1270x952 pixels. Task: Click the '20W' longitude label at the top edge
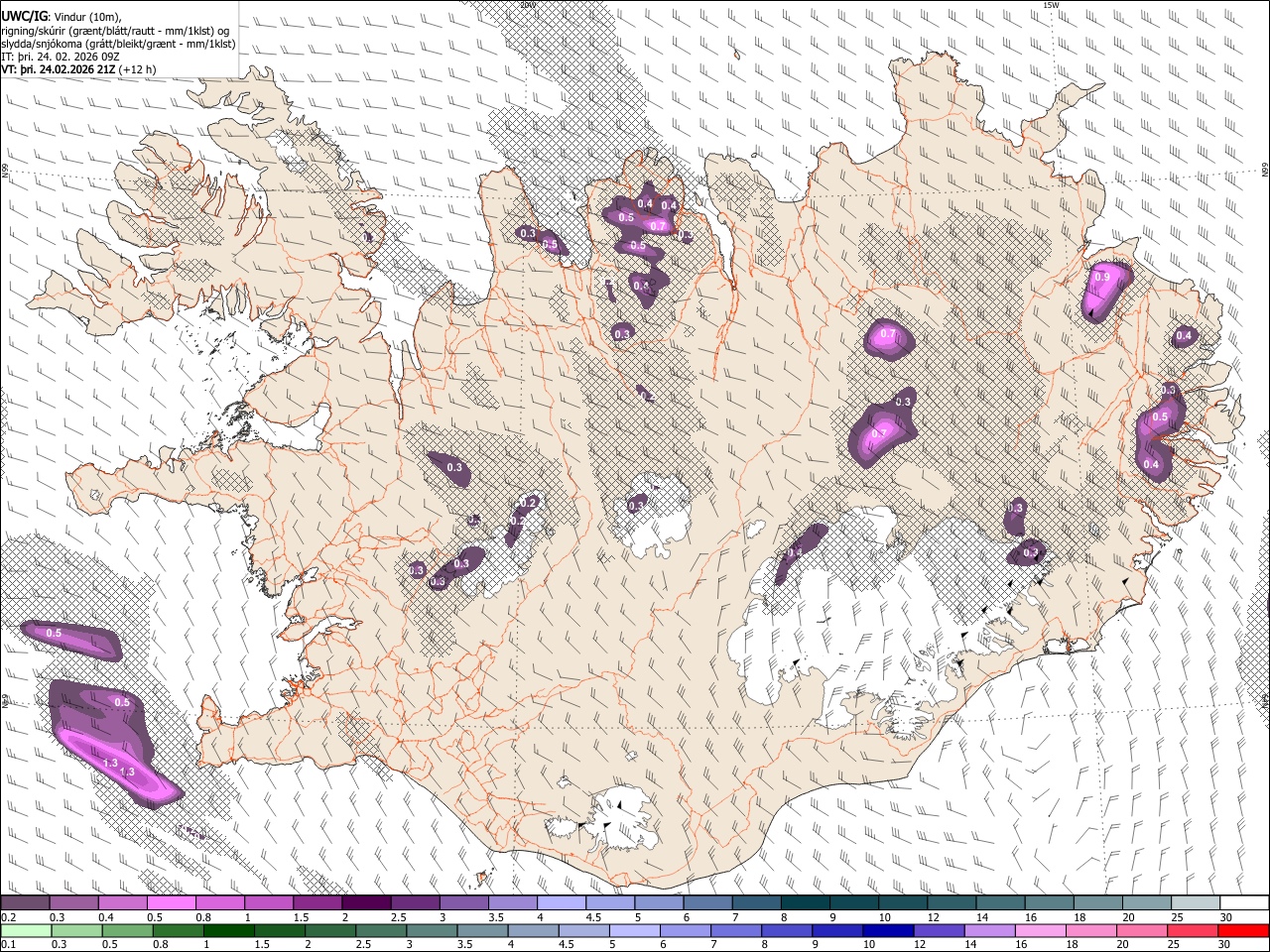[x=527, y=5]
